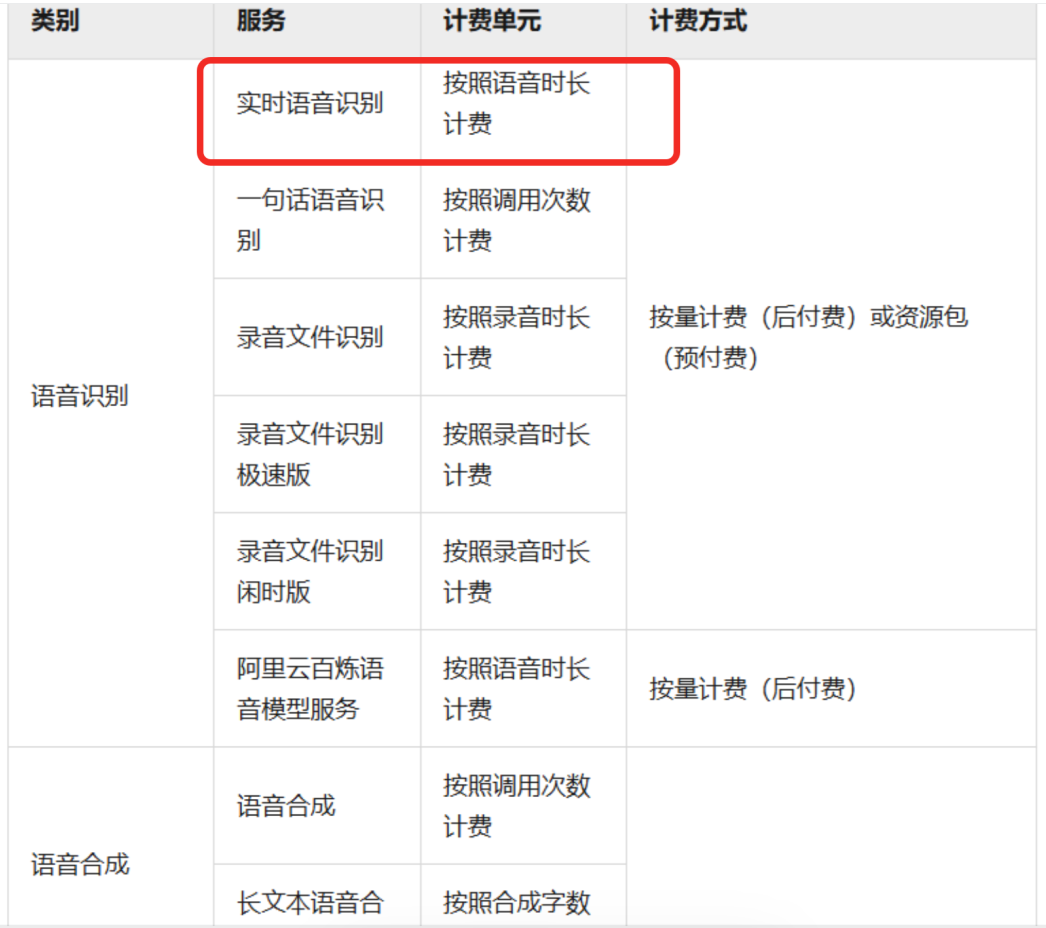Click billing unit cell for 录音文件识别闲时版

(517, 571)
